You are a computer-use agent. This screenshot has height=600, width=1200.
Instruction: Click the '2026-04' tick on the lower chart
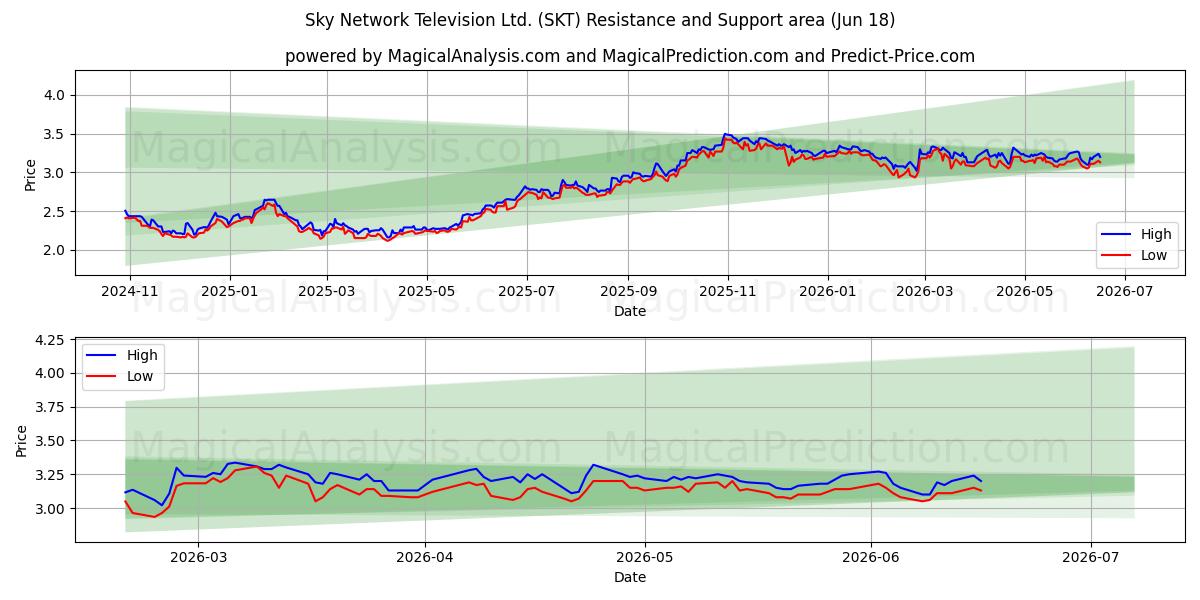click(x=425, y=557)
